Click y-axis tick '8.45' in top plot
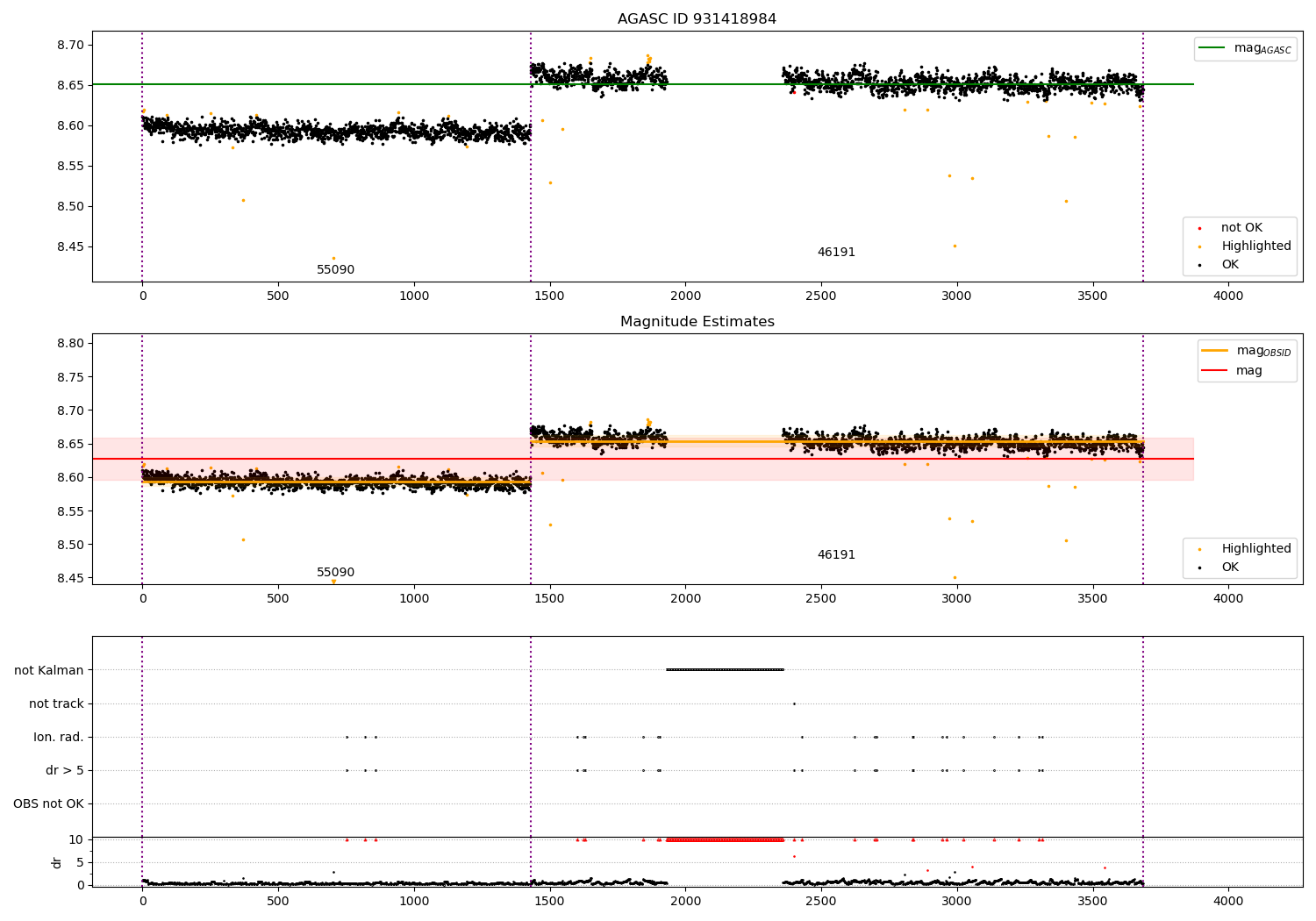 [x=70, y=247]
